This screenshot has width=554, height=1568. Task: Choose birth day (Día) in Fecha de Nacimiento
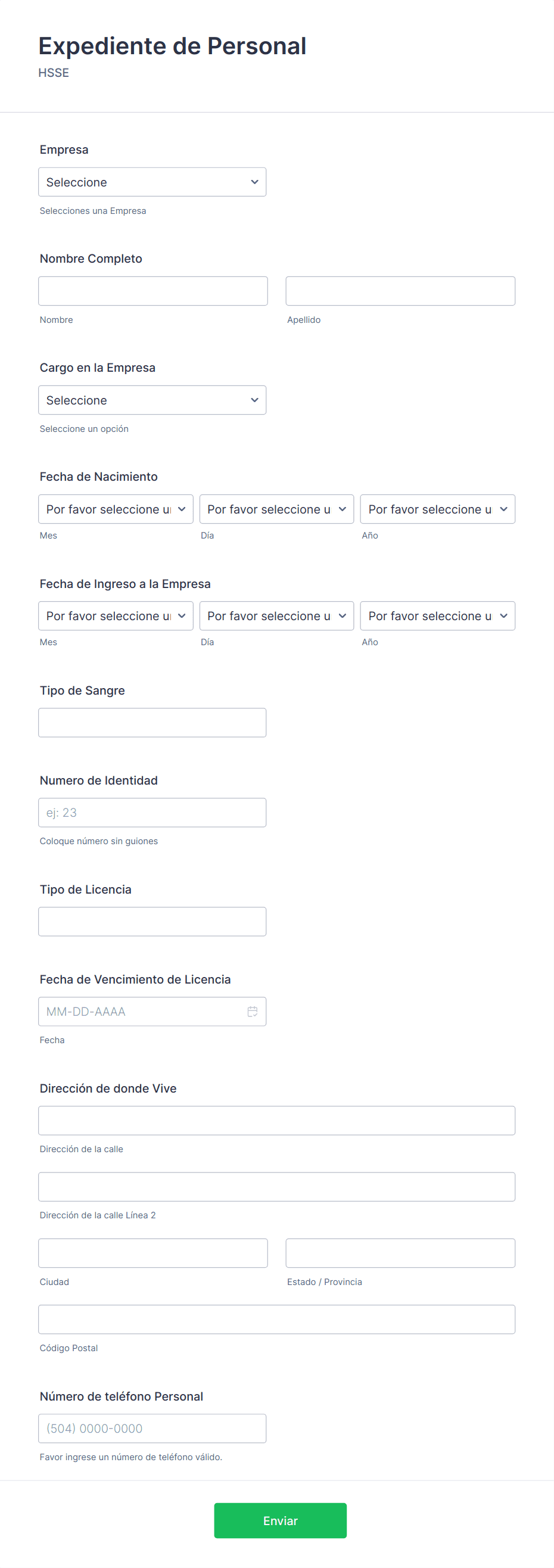point(276,509)
